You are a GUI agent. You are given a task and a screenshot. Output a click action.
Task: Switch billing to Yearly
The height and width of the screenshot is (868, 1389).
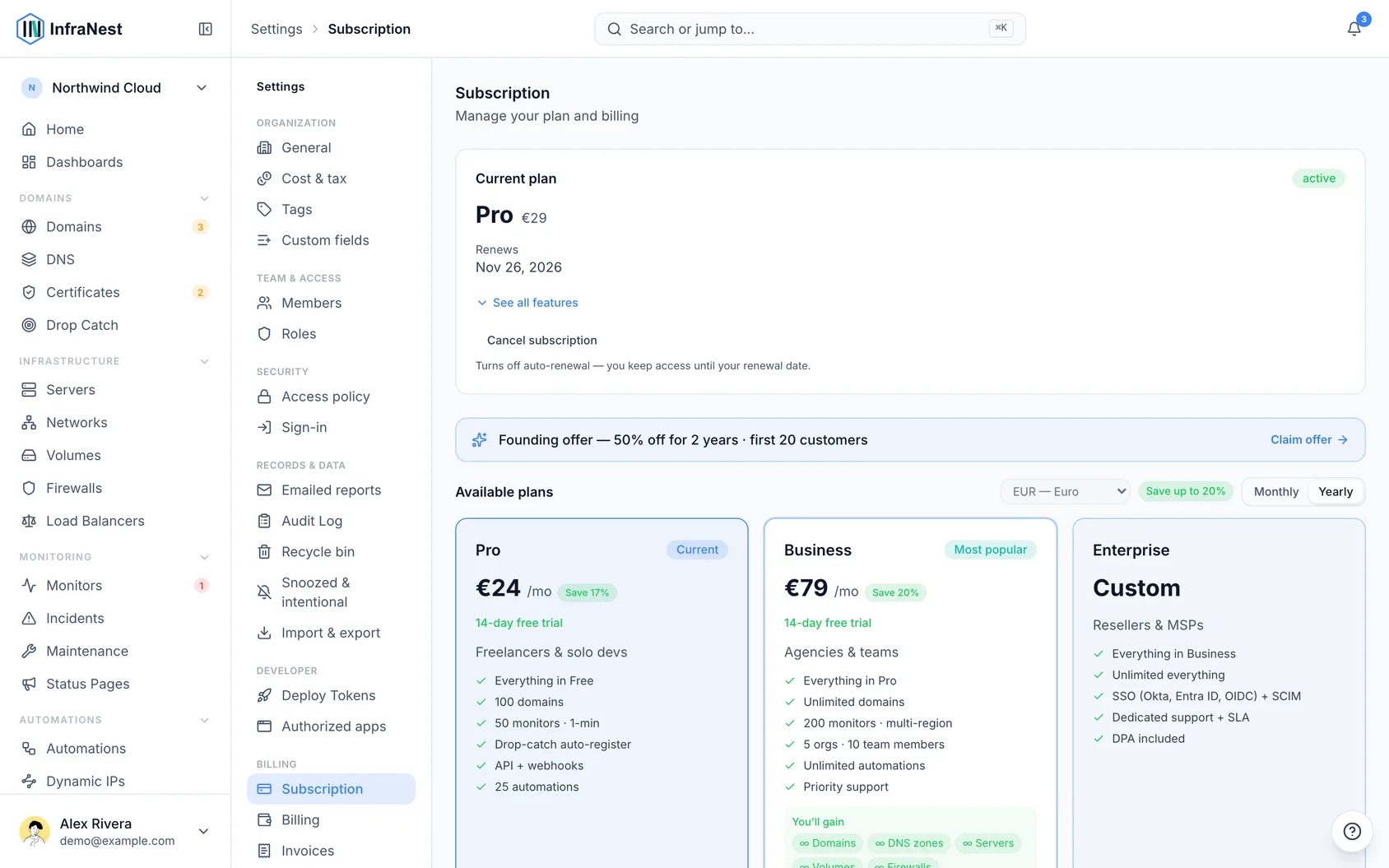click(x=1335, y=492)
